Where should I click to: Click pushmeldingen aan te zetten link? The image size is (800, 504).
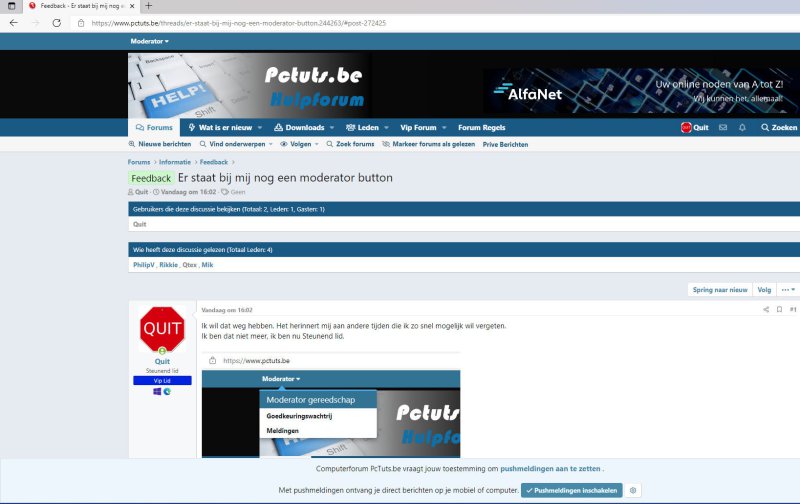(x=550, y=469)
